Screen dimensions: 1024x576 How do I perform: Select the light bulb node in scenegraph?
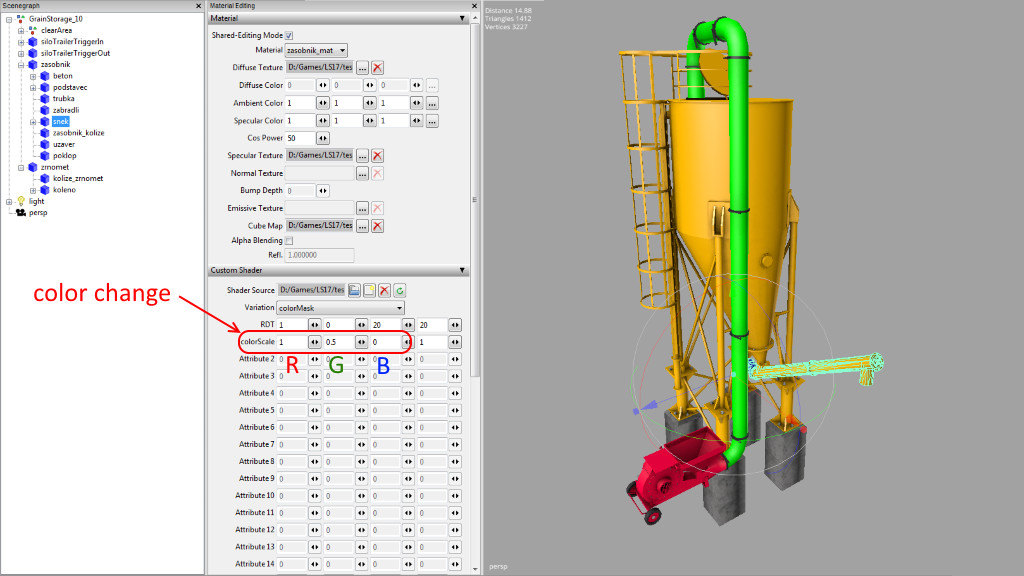point(36,201)
